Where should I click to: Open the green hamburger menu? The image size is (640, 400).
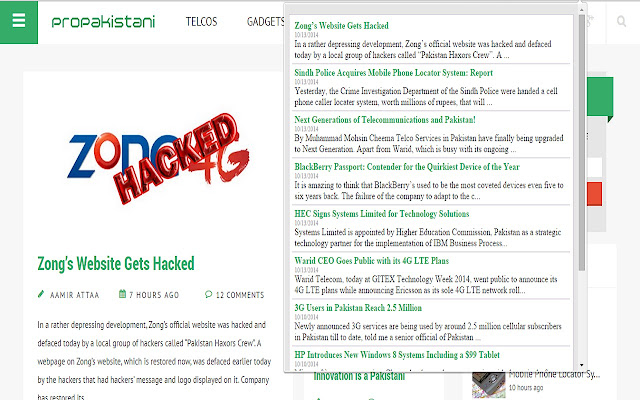(x=19, y=22)
